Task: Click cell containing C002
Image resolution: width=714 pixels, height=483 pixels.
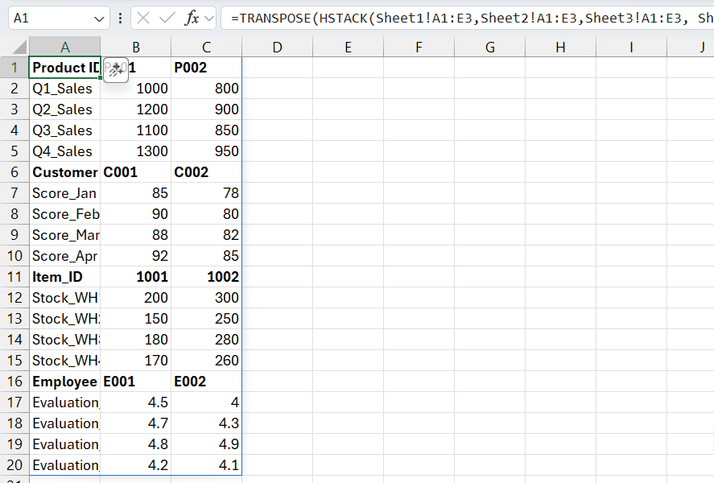Action: (x=206, y=172)
